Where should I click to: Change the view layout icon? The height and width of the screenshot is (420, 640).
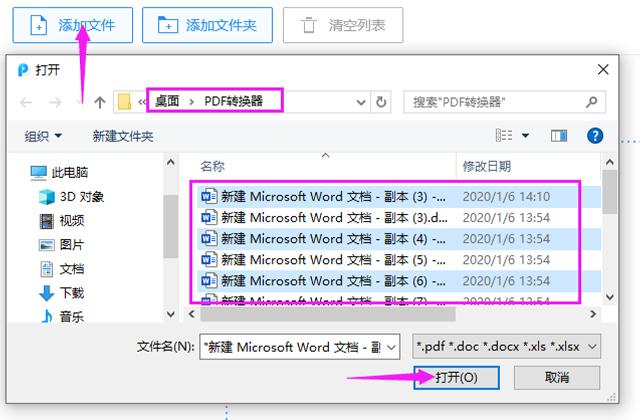(504, 135)
